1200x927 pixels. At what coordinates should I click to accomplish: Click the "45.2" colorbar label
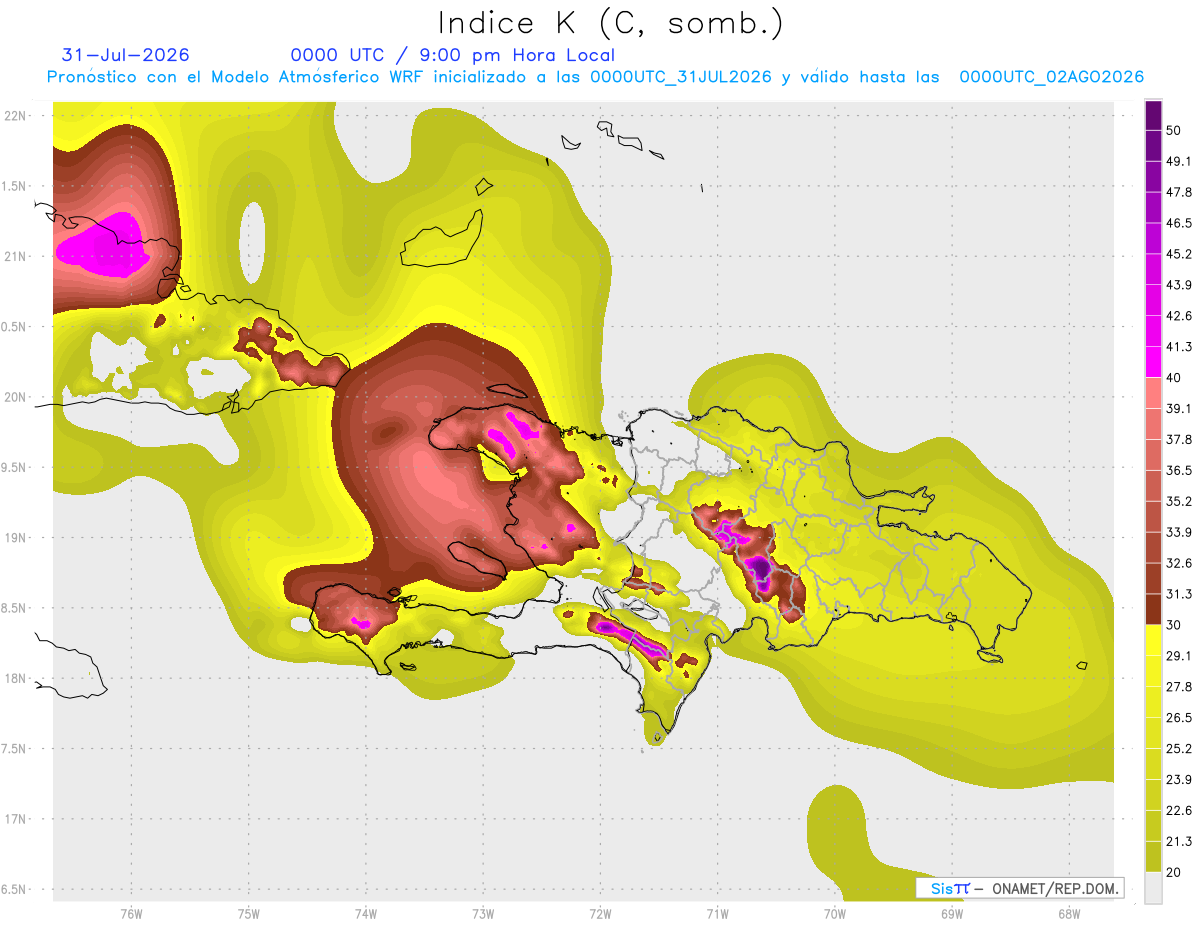pyautogui.click(x=1179, y=254)
